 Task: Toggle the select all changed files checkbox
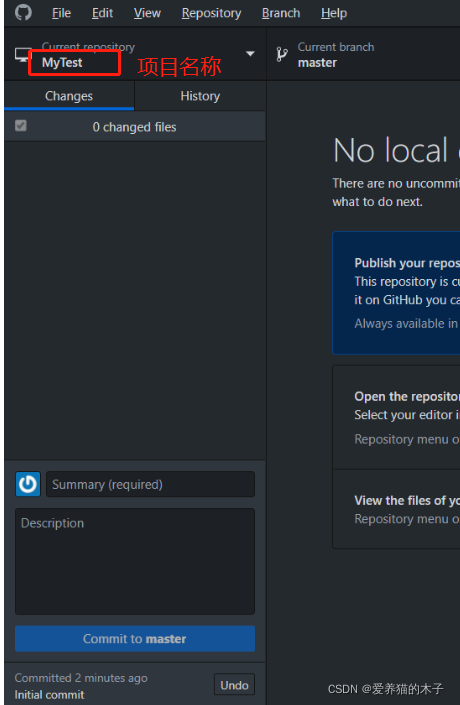click(21, 125)
